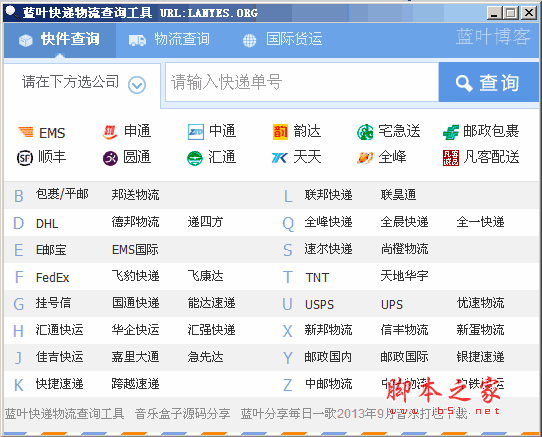Click the 申通 courier logo icon
The height and width of the screenshot is (437, 542).
point(110,132)
